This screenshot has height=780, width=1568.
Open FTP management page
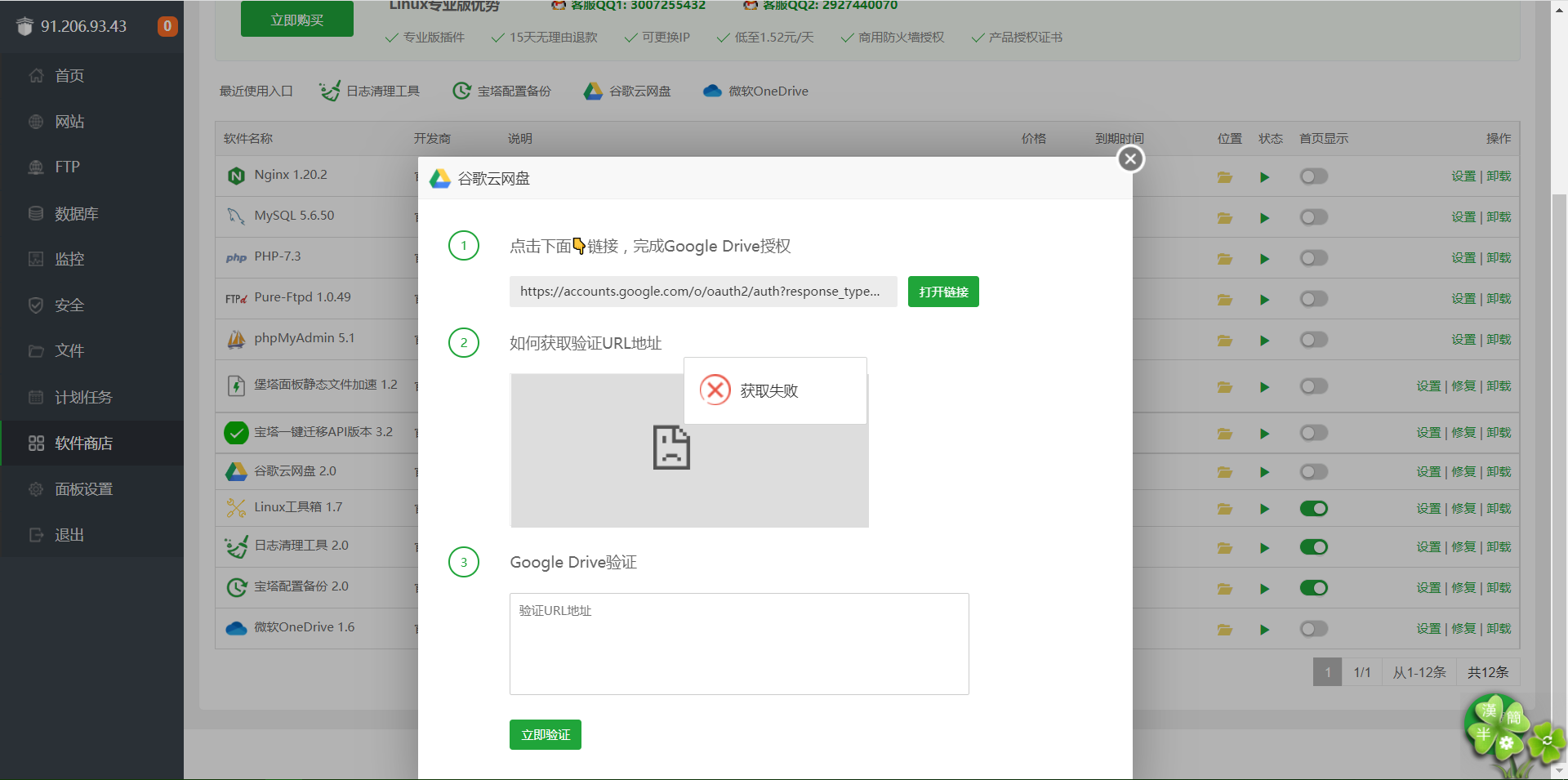pyautogui.click(x=67, y=167)
